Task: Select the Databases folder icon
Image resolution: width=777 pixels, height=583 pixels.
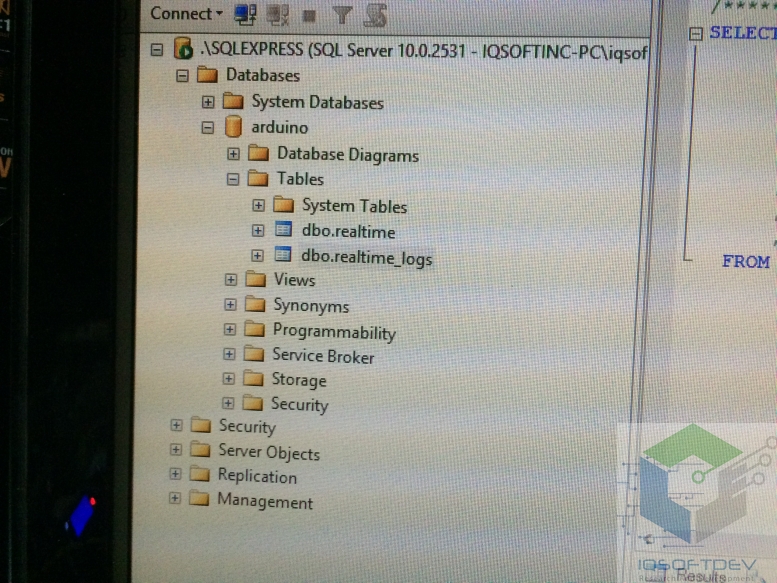Action: (207, 75)
